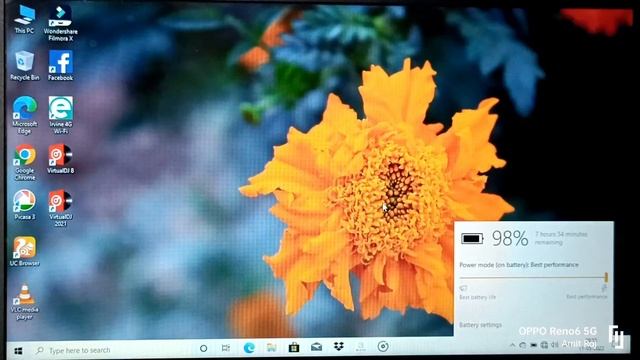Open the Recycle Bin
Screen dimensions: 640x360
pyautogui.click(x=24, y=66)
